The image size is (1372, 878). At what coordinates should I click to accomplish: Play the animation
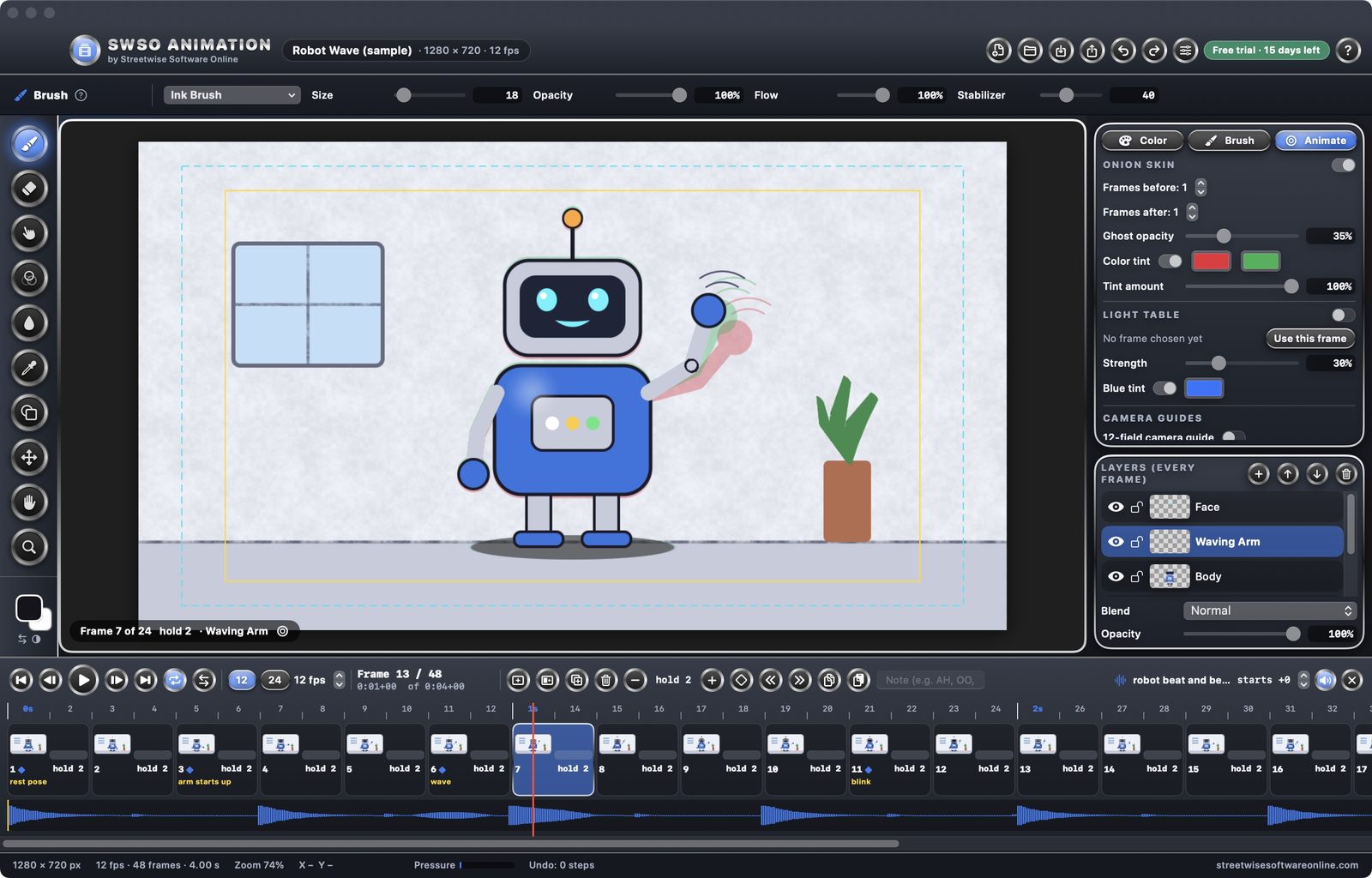click(x=83, y=680)
